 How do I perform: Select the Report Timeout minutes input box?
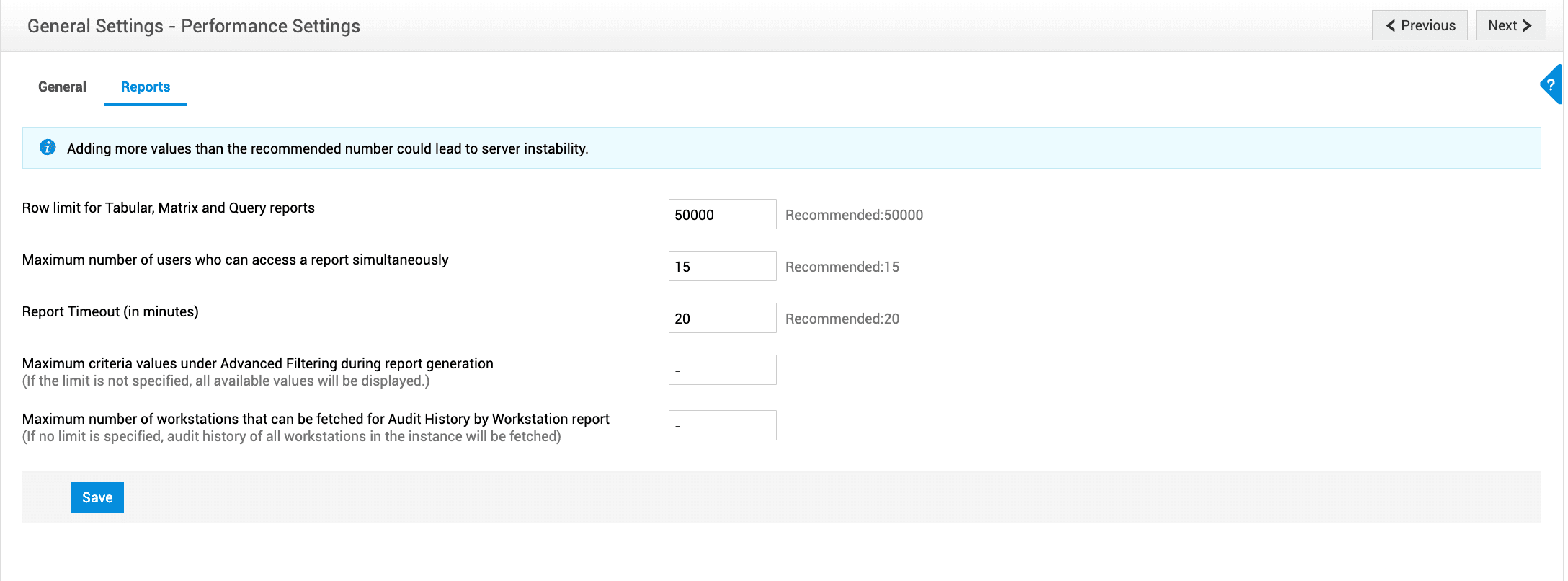[x=722, y=319]
